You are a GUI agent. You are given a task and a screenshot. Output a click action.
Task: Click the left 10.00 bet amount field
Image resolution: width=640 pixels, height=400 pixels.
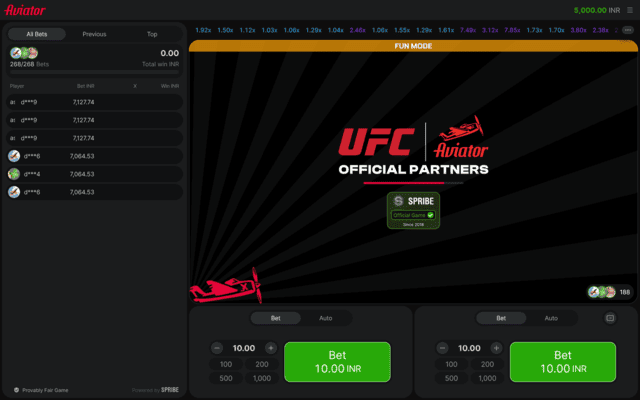coord(244,348)
